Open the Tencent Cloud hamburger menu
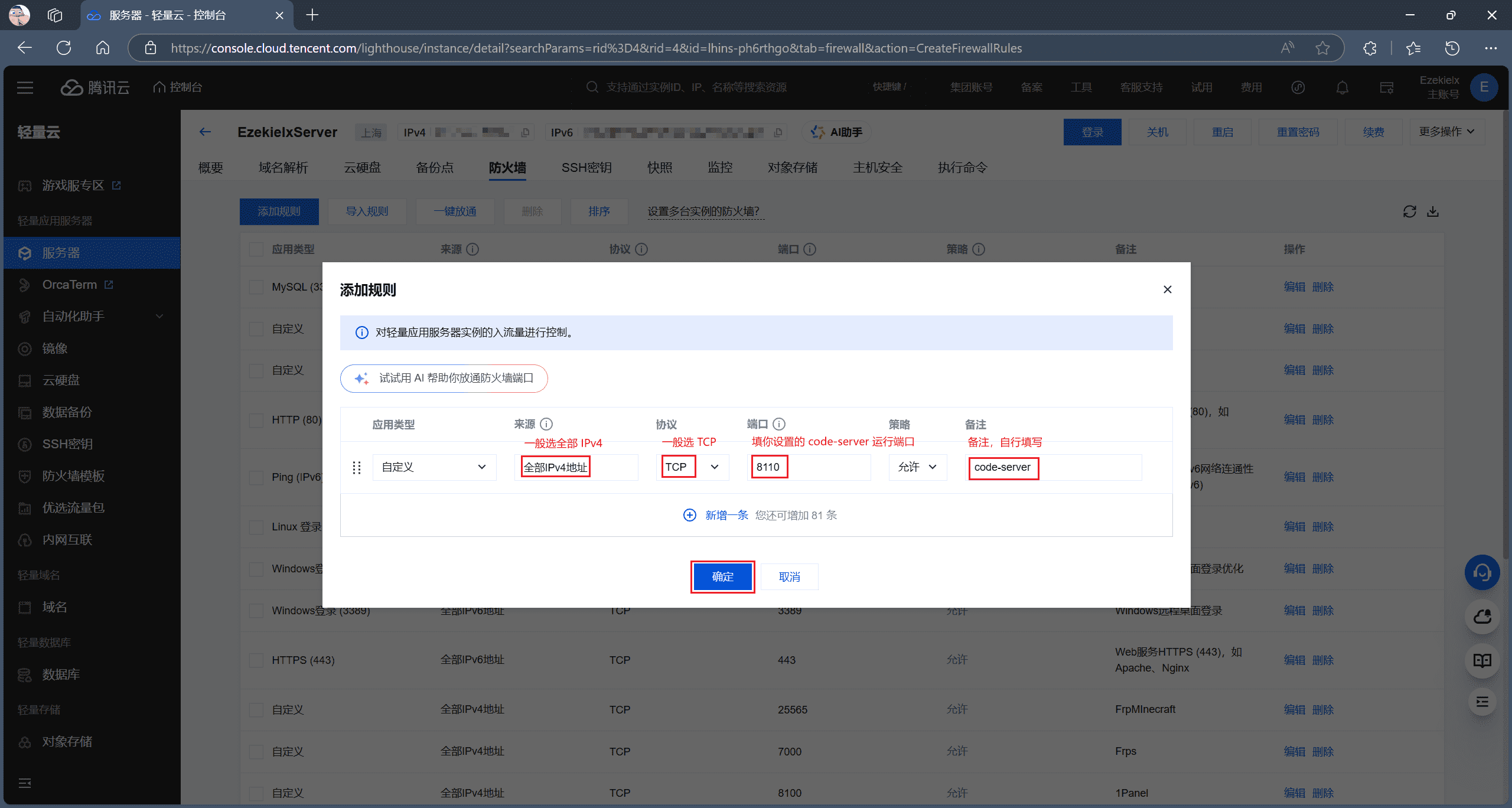 [x=25, y=87]
